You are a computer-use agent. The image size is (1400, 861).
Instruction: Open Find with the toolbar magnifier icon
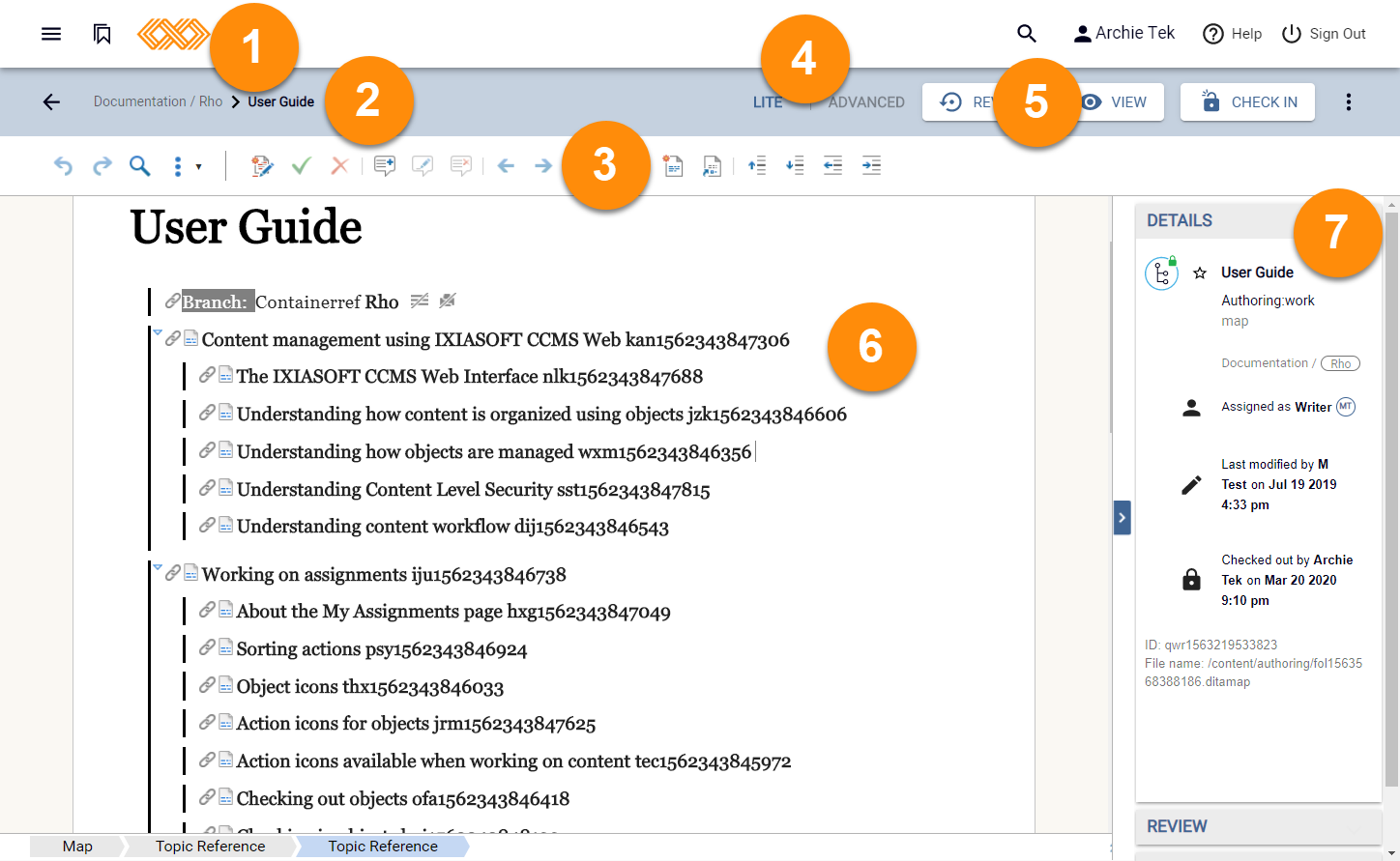[x=140, y=166]
